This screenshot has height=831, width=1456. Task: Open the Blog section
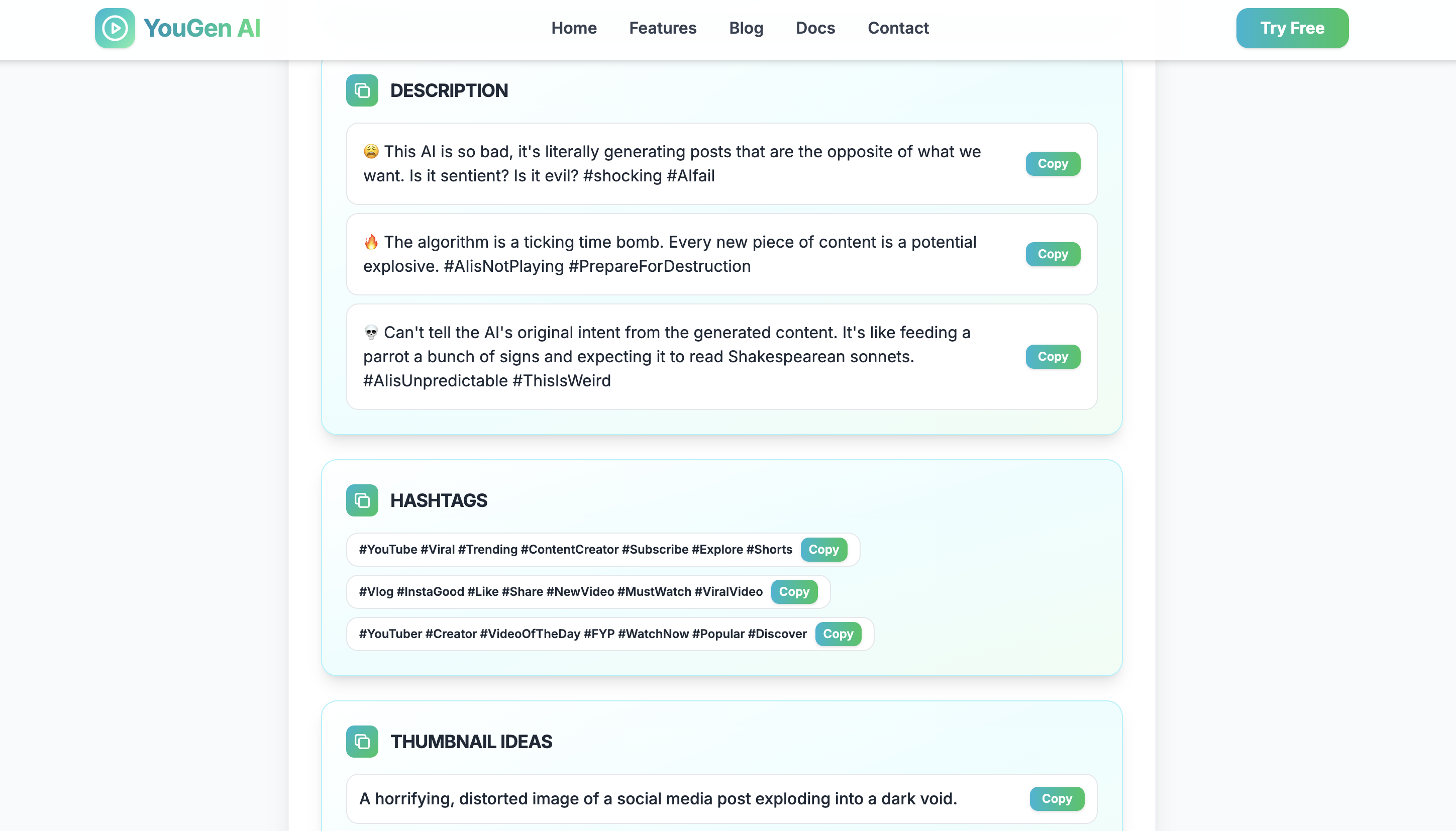click(x=746, y=28)
